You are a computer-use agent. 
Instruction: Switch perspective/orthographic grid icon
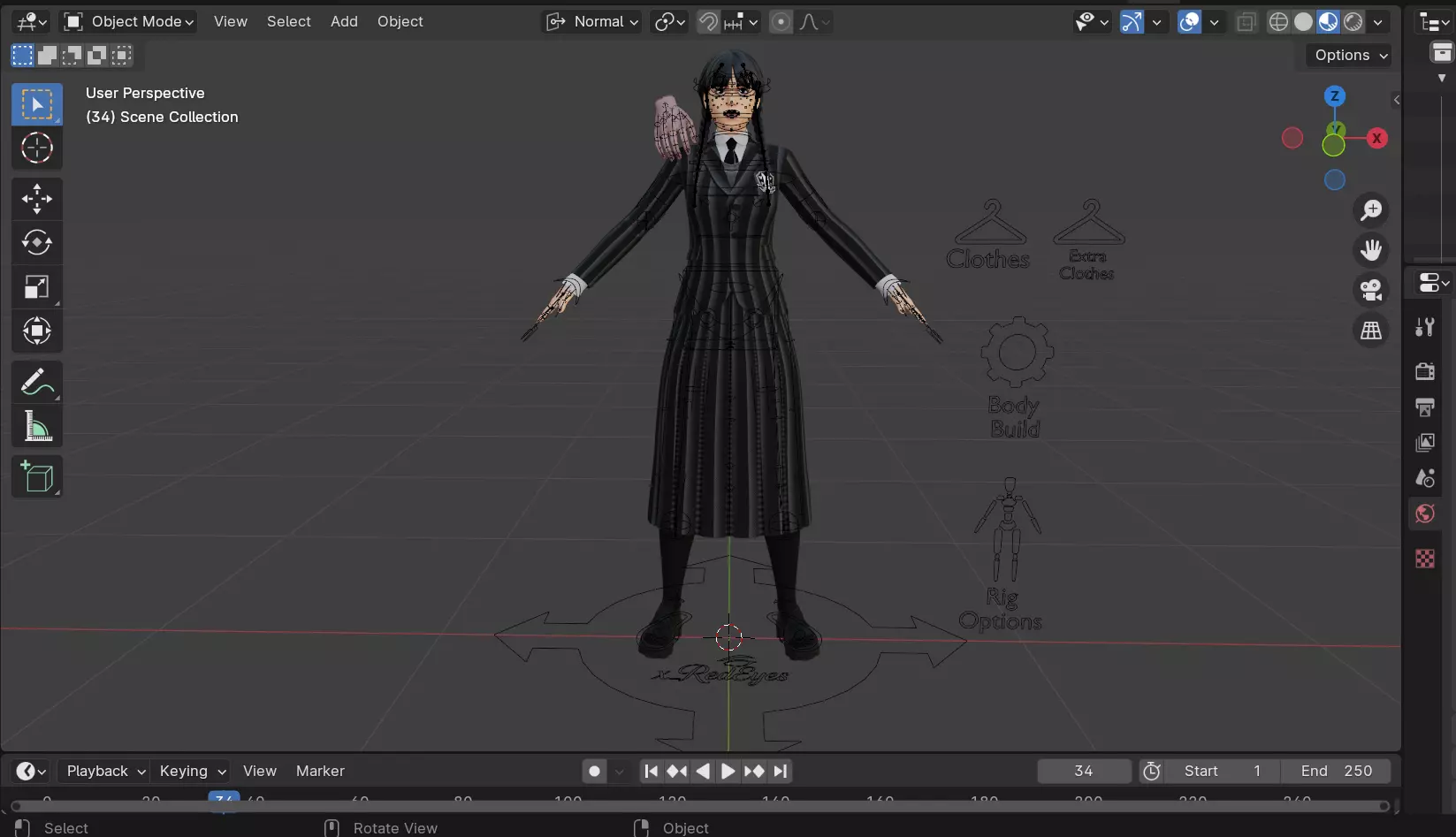click(x=1371, y=331)
